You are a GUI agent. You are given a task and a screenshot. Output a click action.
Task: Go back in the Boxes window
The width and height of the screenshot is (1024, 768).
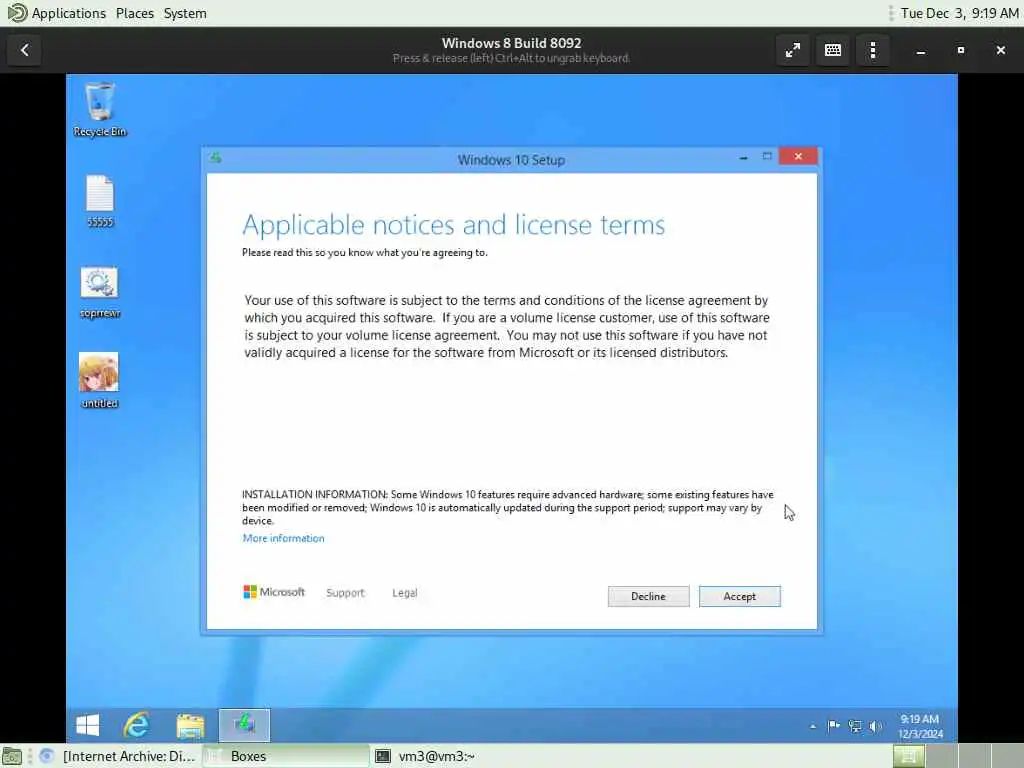pyautogui.click(x=25, y=50)
